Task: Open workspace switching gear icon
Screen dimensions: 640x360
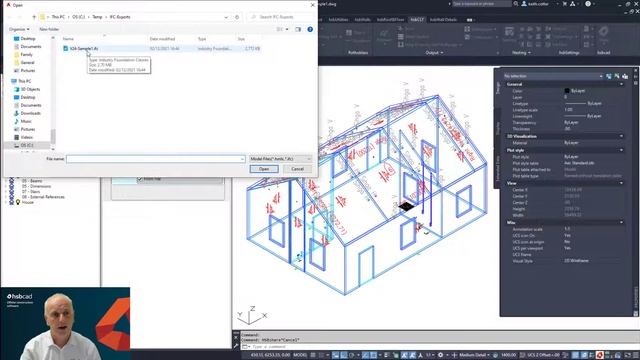Action: tap(440, 355)
